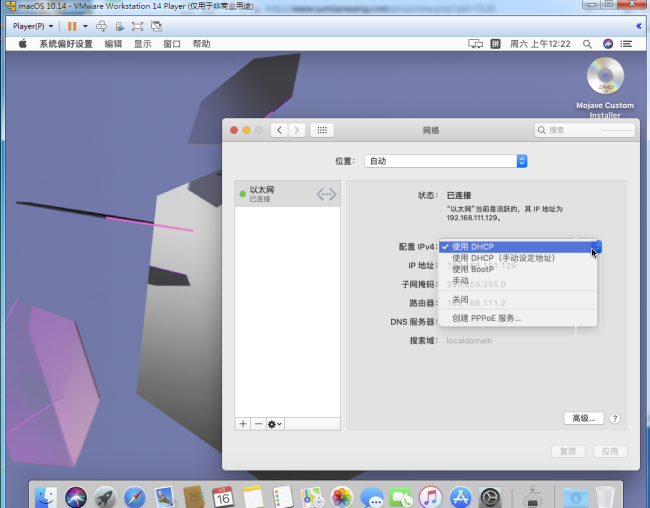
Task: Open Contacts book icon in Dock
Action: [194, 497]
